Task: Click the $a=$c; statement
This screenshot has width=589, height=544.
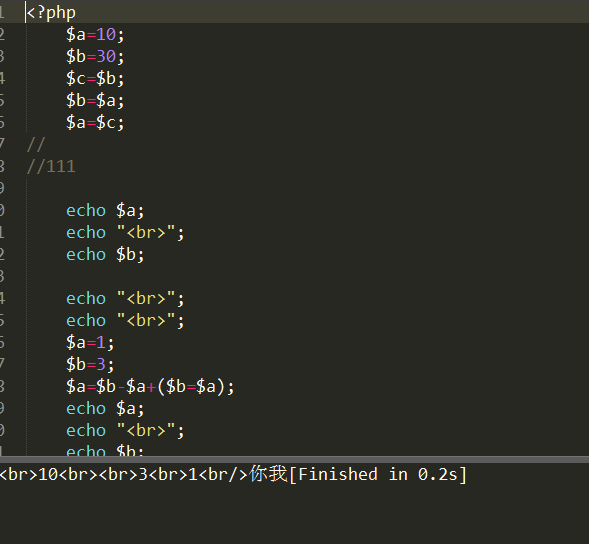Action: click(x=95, y=122)
